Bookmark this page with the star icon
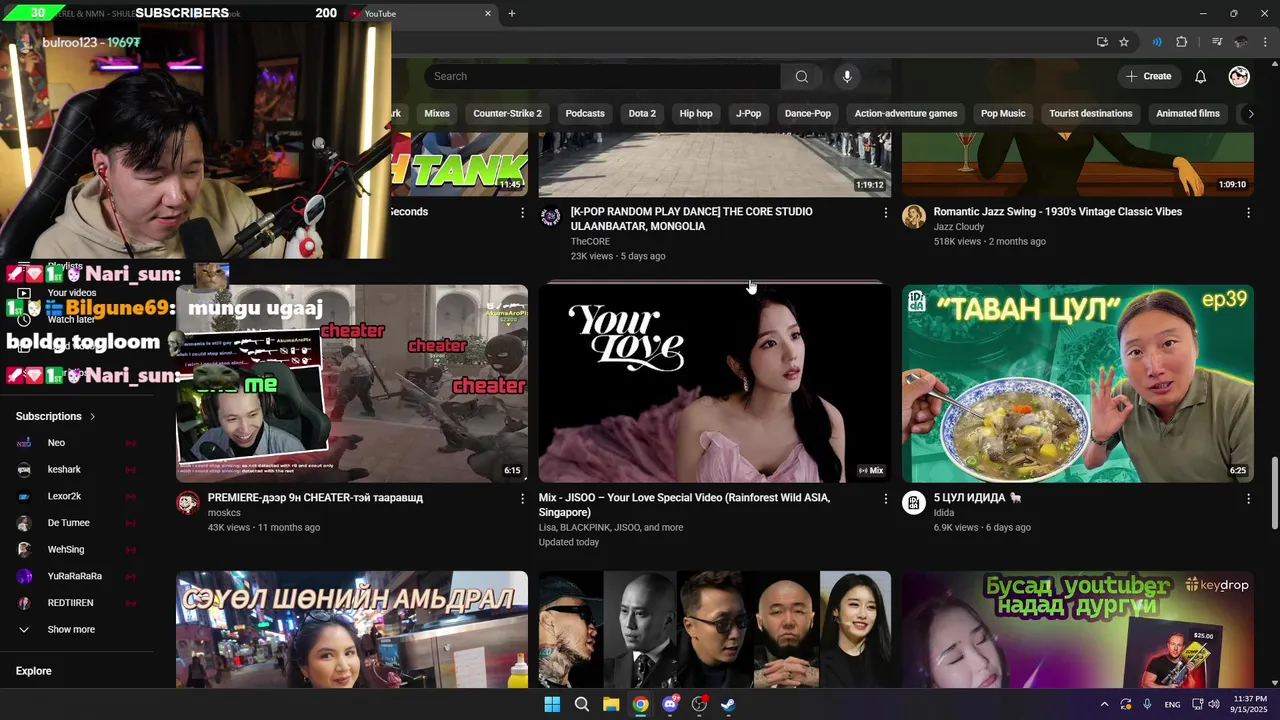Image resolution: width=1280 pixels, height=720 pixels. pos(1124,42)
